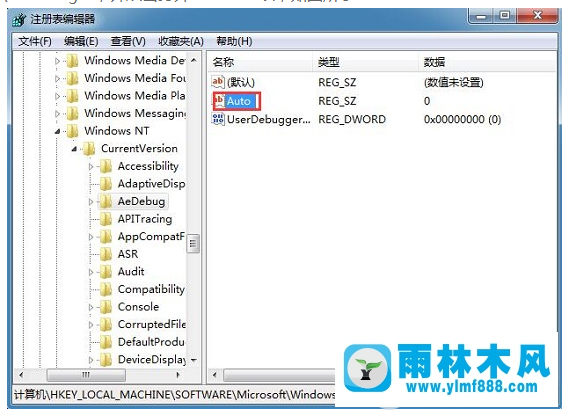Expand the Accessibility key
This screenshot has width=563, height=412.
click(90, 167)
